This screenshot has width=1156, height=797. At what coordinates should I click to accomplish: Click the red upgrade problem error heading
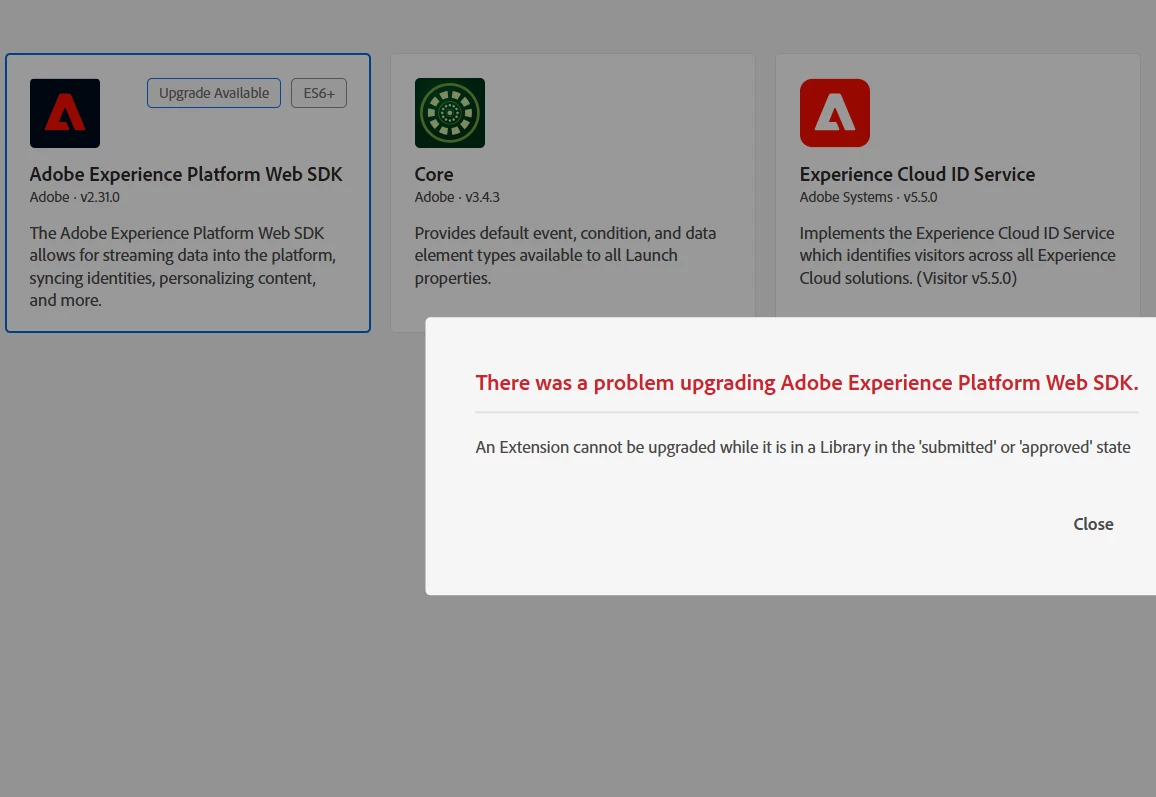point(807,383)
